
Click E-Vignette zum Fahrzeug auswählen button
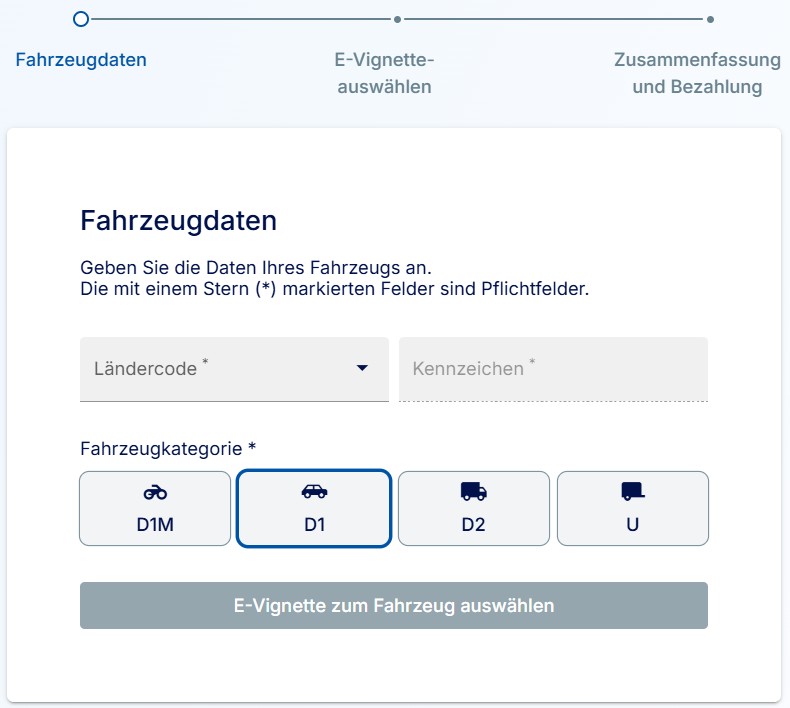pyautogui.click(x=394, y=605)
